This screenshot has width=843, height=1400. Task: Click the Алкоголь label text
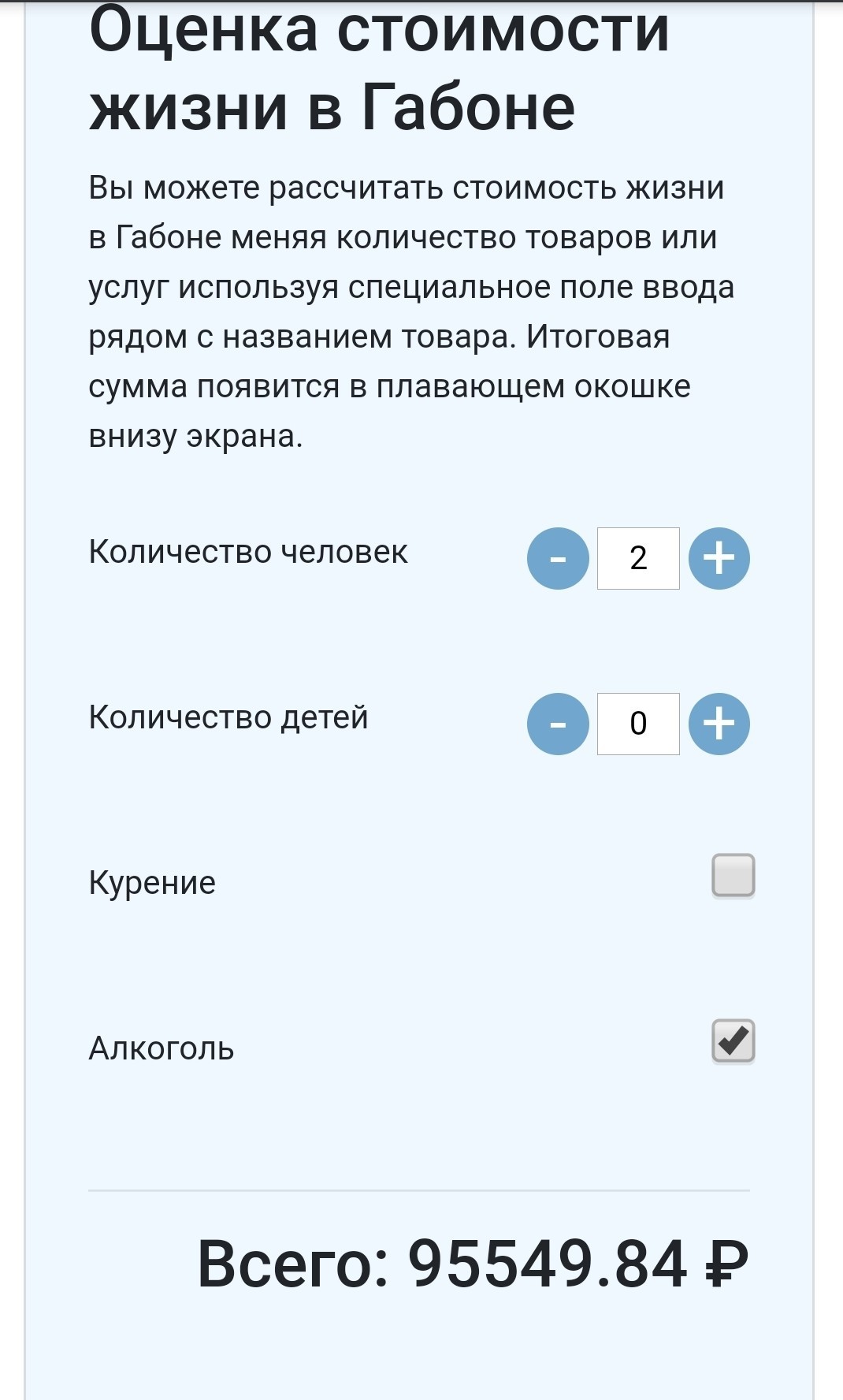coord(162,1048)
